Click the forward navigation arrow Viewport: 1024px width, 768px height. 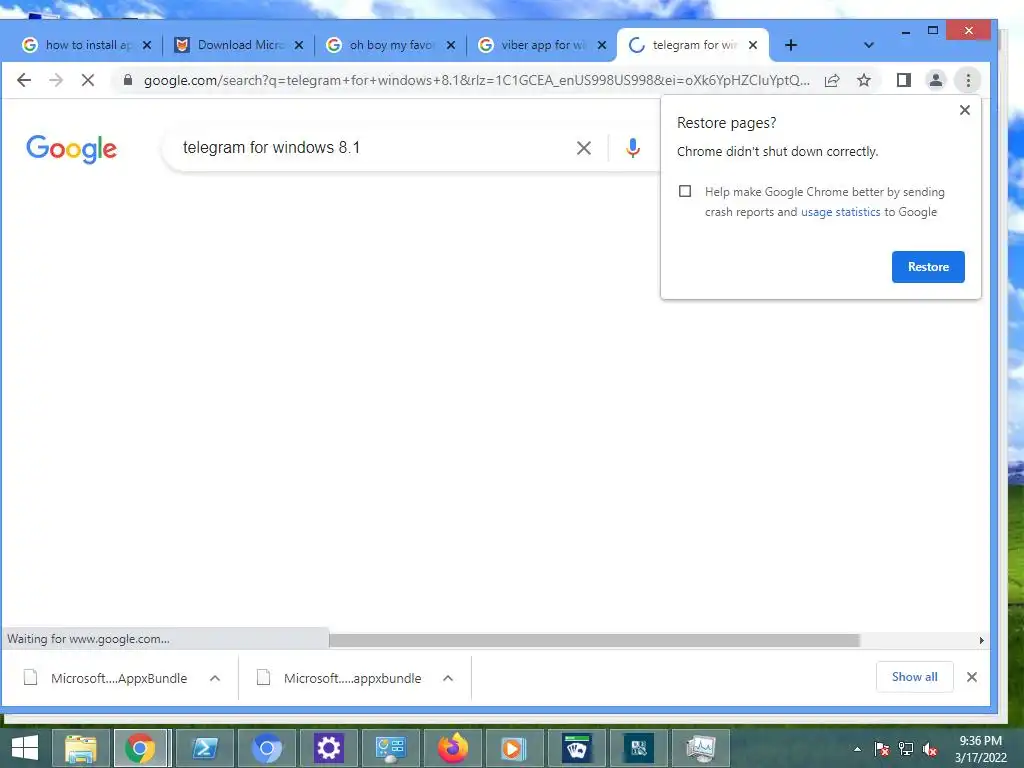coord(56,80)
